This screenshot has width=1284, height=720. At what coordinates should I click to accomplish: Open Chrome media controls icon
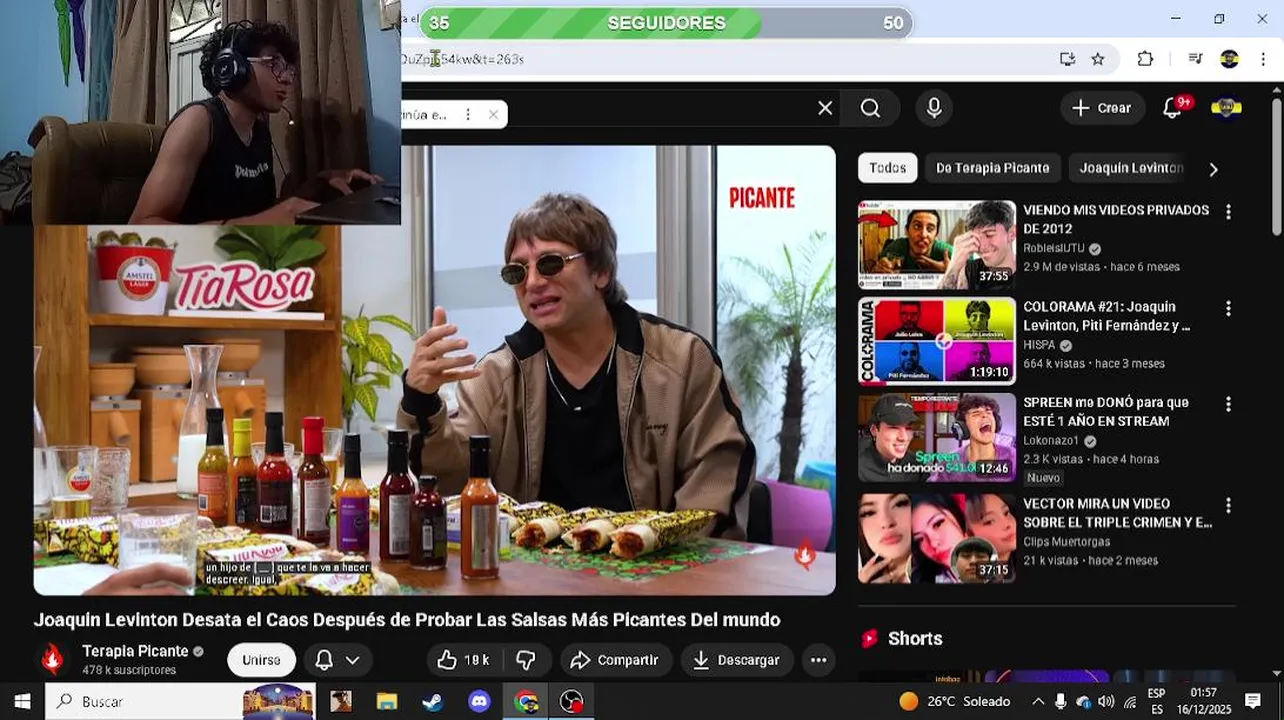pos(1195,59)
